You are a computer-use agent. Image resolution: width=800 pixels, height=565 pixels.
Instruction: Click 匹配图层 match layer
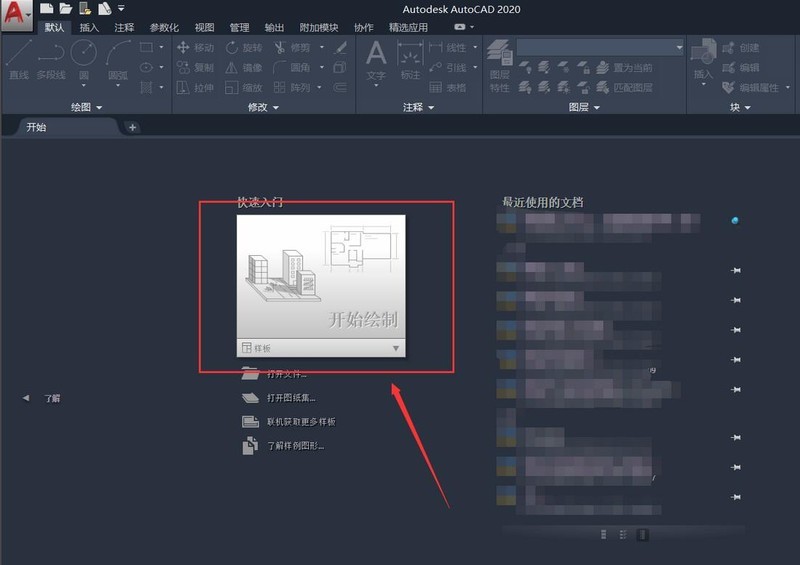(x=624, y=88)
